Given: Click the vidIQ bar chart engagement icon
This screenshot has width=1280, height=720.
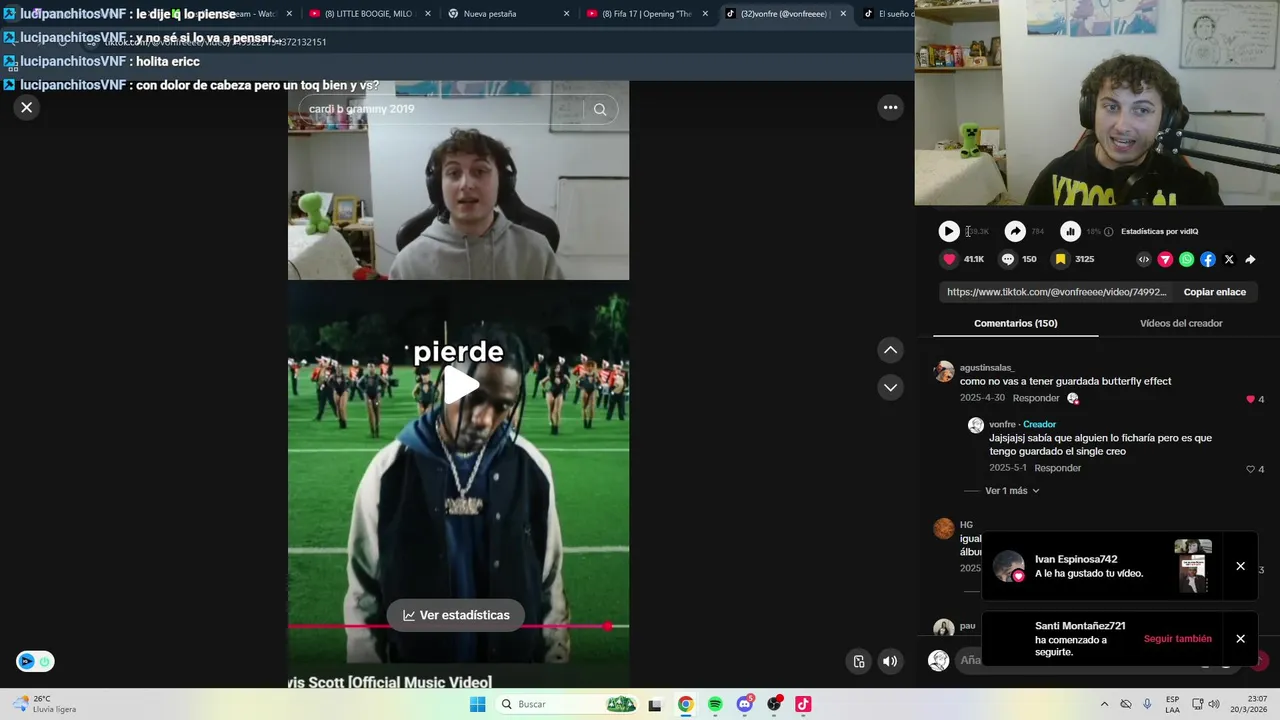Looking at the screenshot, I should [x=1070, y=231].
